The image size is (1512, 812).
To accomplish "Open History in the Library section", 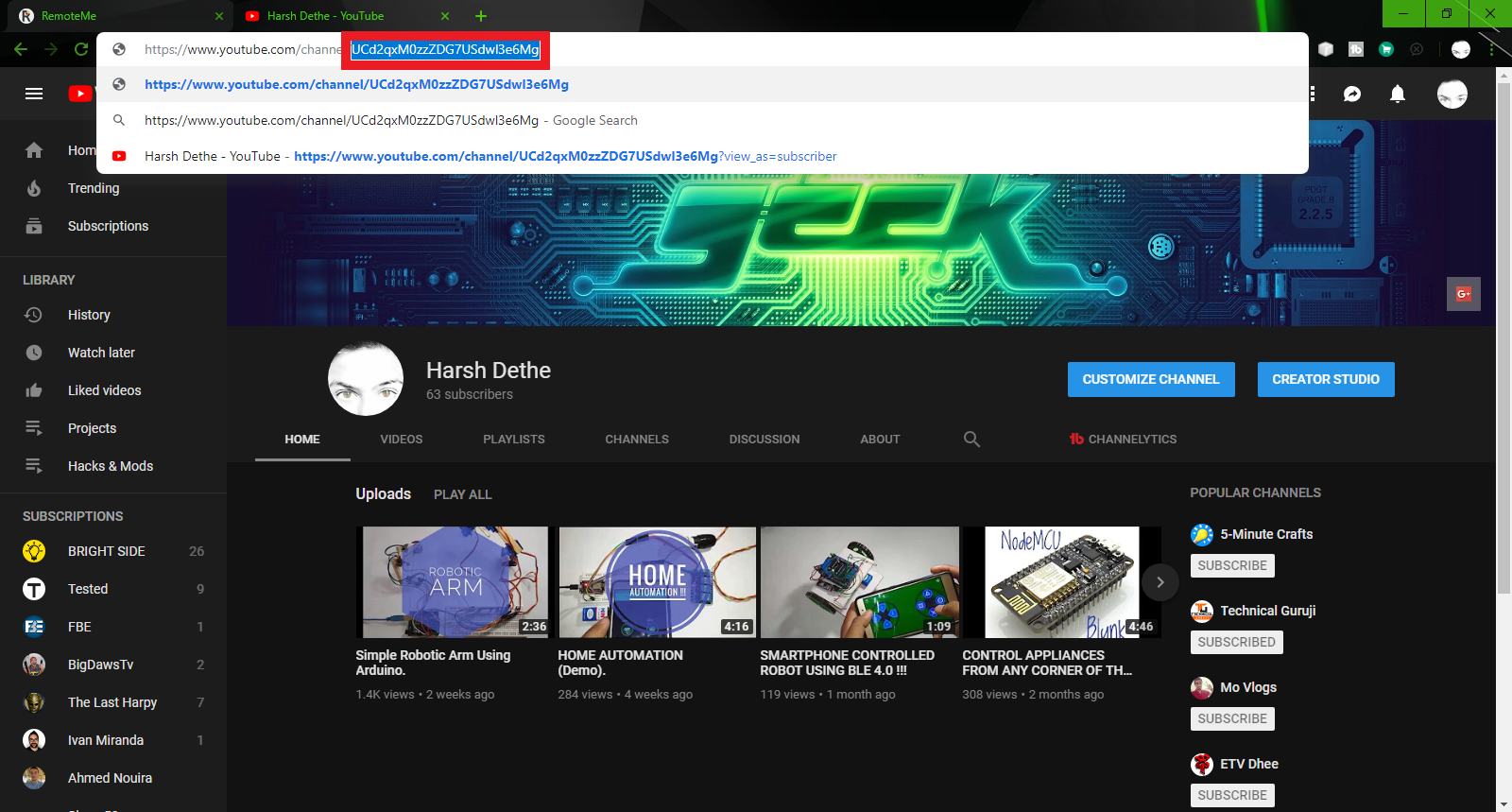I will pyautogui.click(x=113, y=315).
